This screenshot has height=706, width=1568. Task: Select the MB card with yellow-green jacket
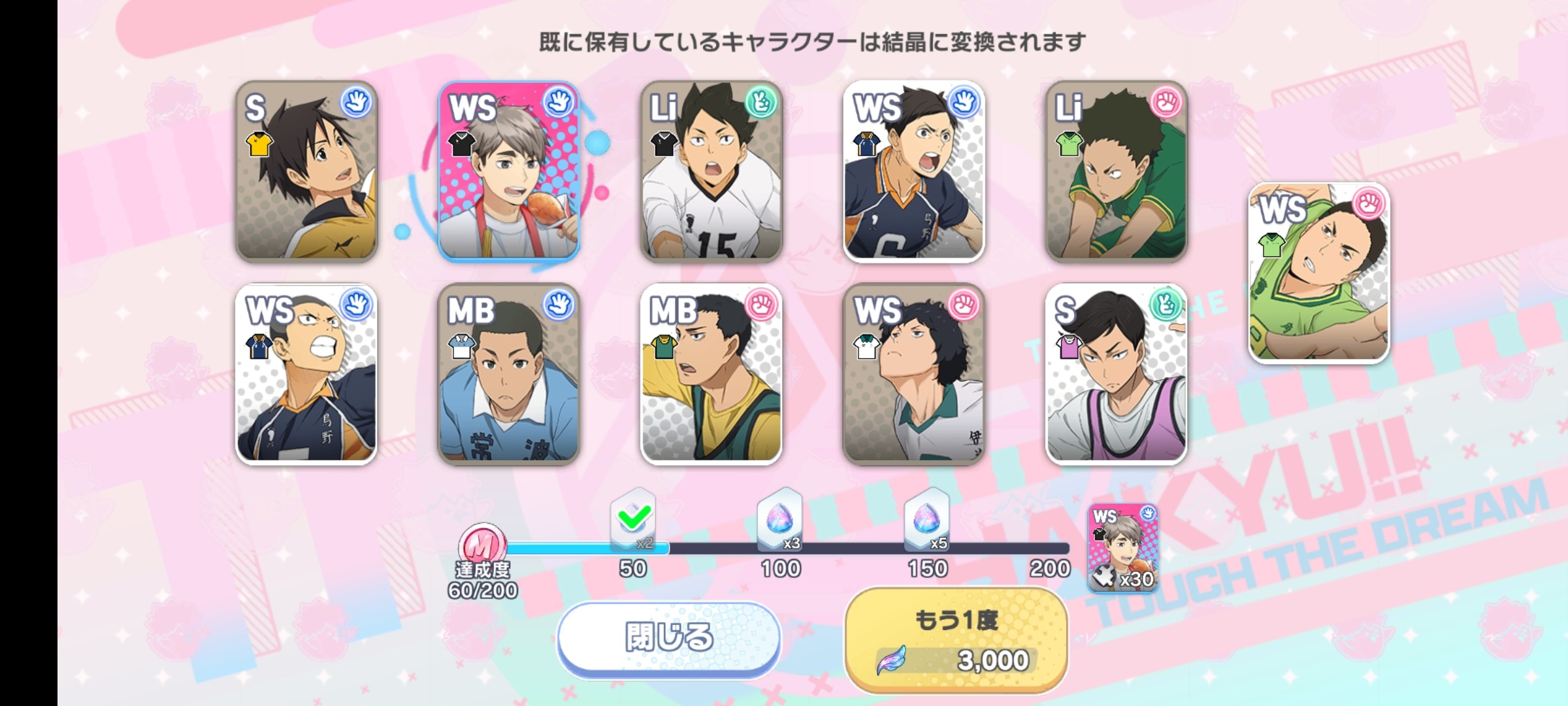click(711, 374)
